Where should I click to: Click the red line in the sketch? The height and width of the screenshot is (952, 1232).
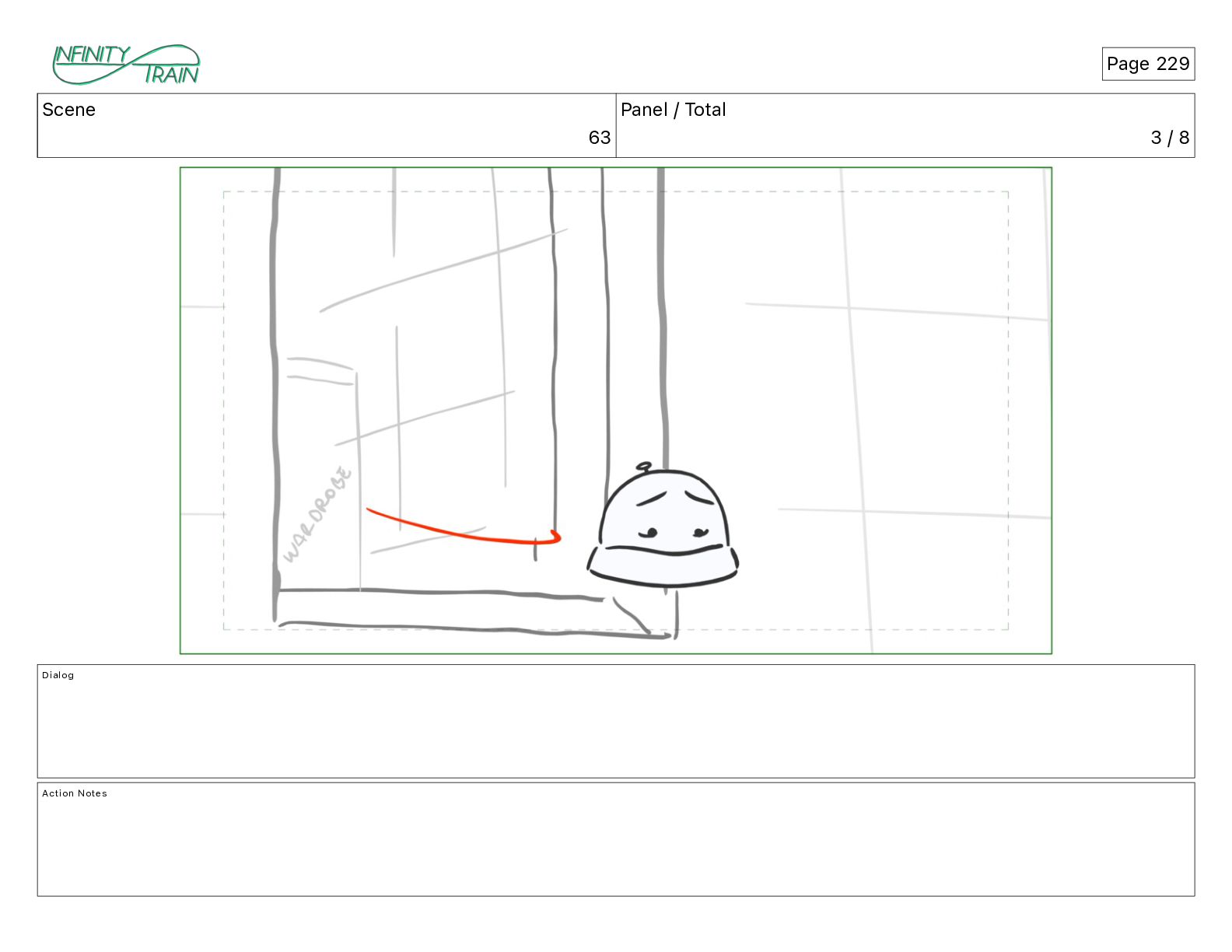(x=464, y=527)
